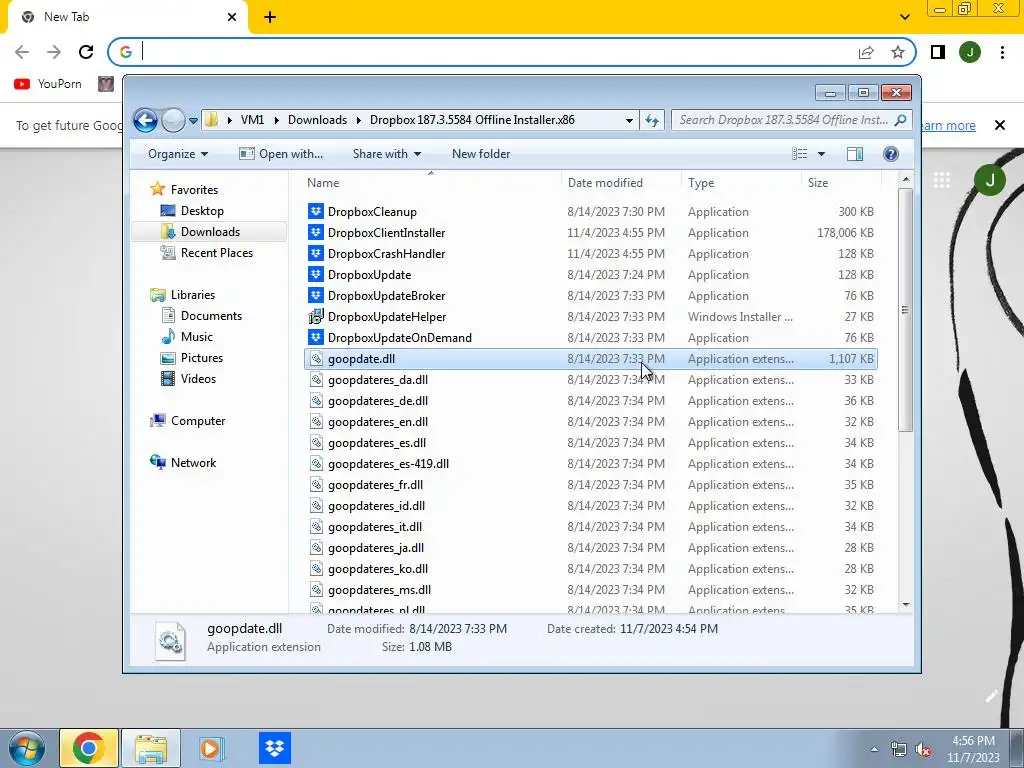Dismiss the Chrome info bar

tap(999, 125)
